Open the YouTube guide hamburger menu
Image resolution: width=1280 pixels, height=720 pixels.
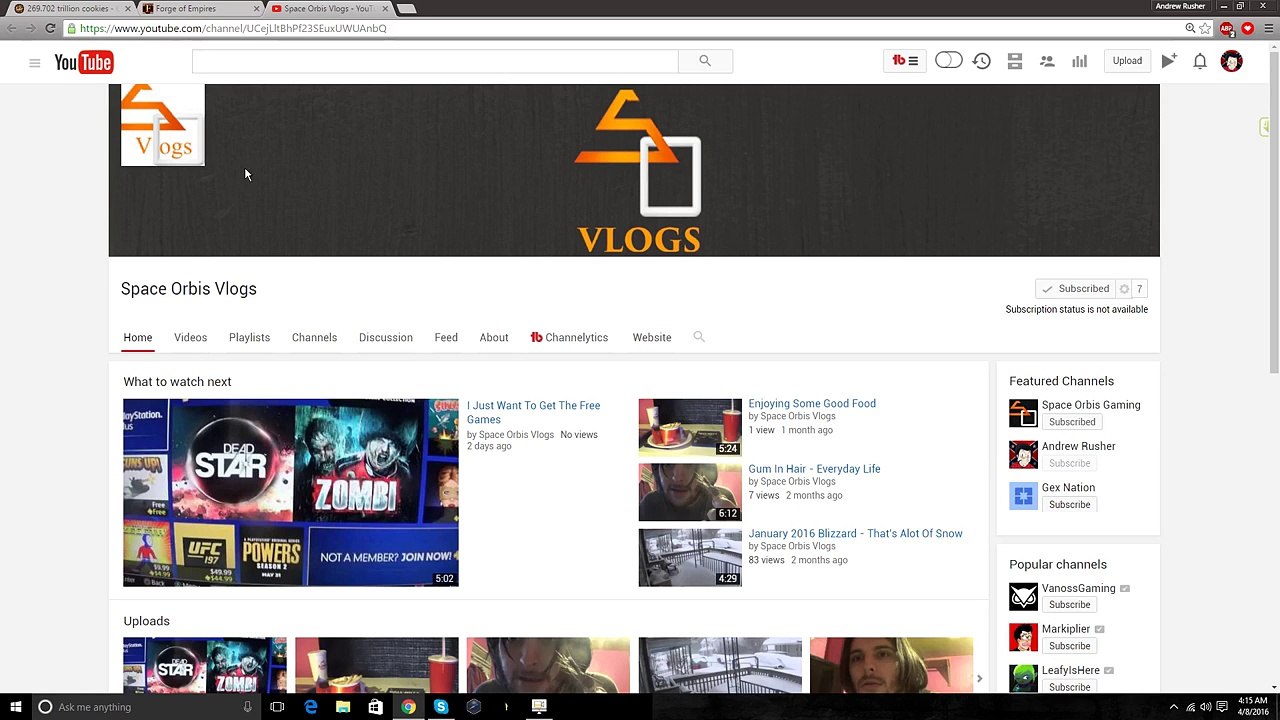[34, 63]
